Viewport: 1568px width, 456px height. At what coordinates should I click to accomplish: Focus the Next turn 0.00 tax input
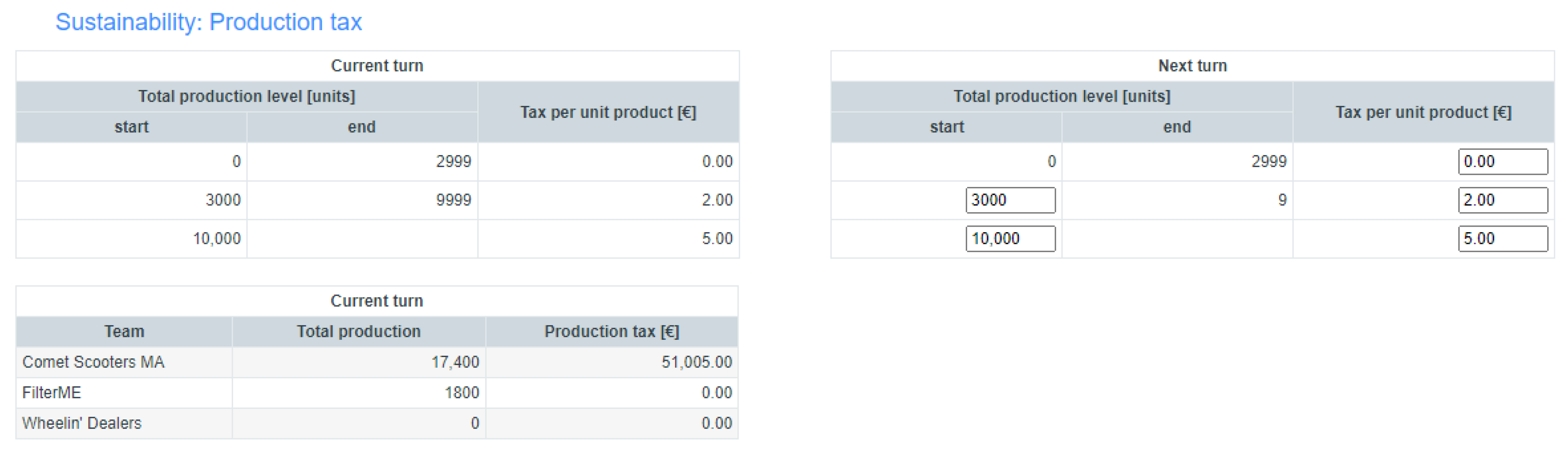(1502, 162)
